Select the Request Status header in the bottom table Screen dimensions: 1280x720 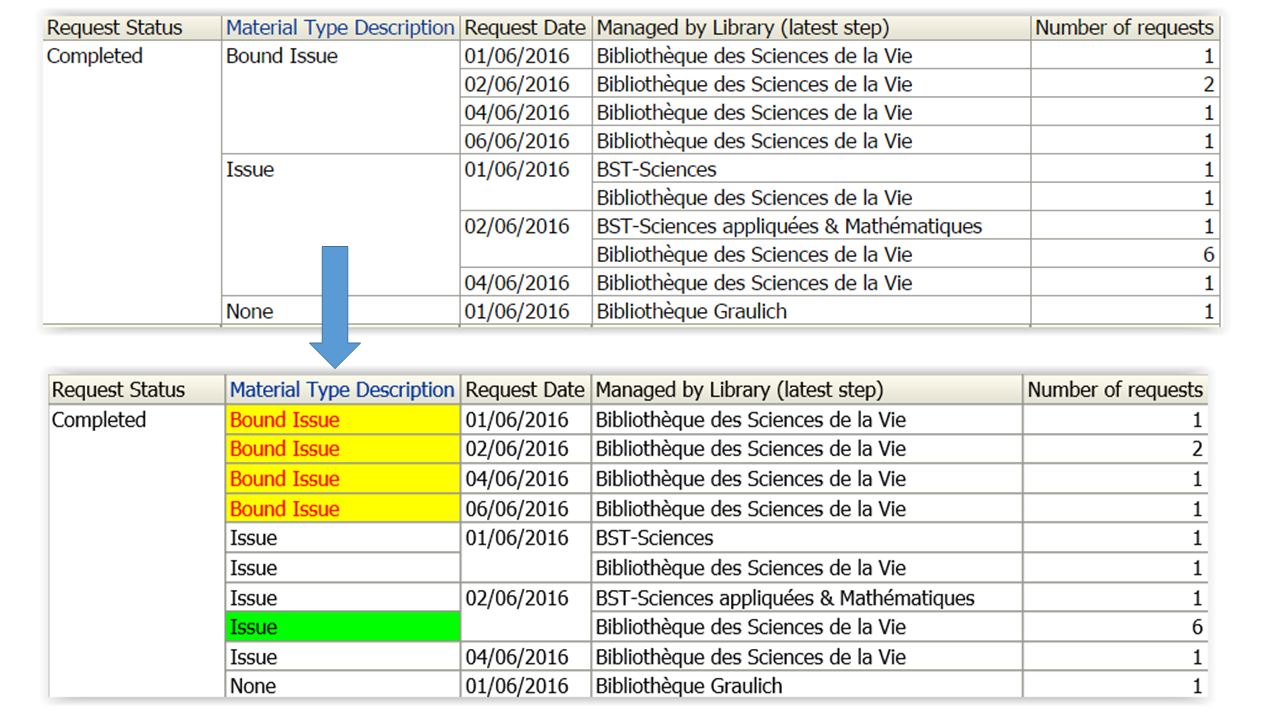(x=137, y=390)
